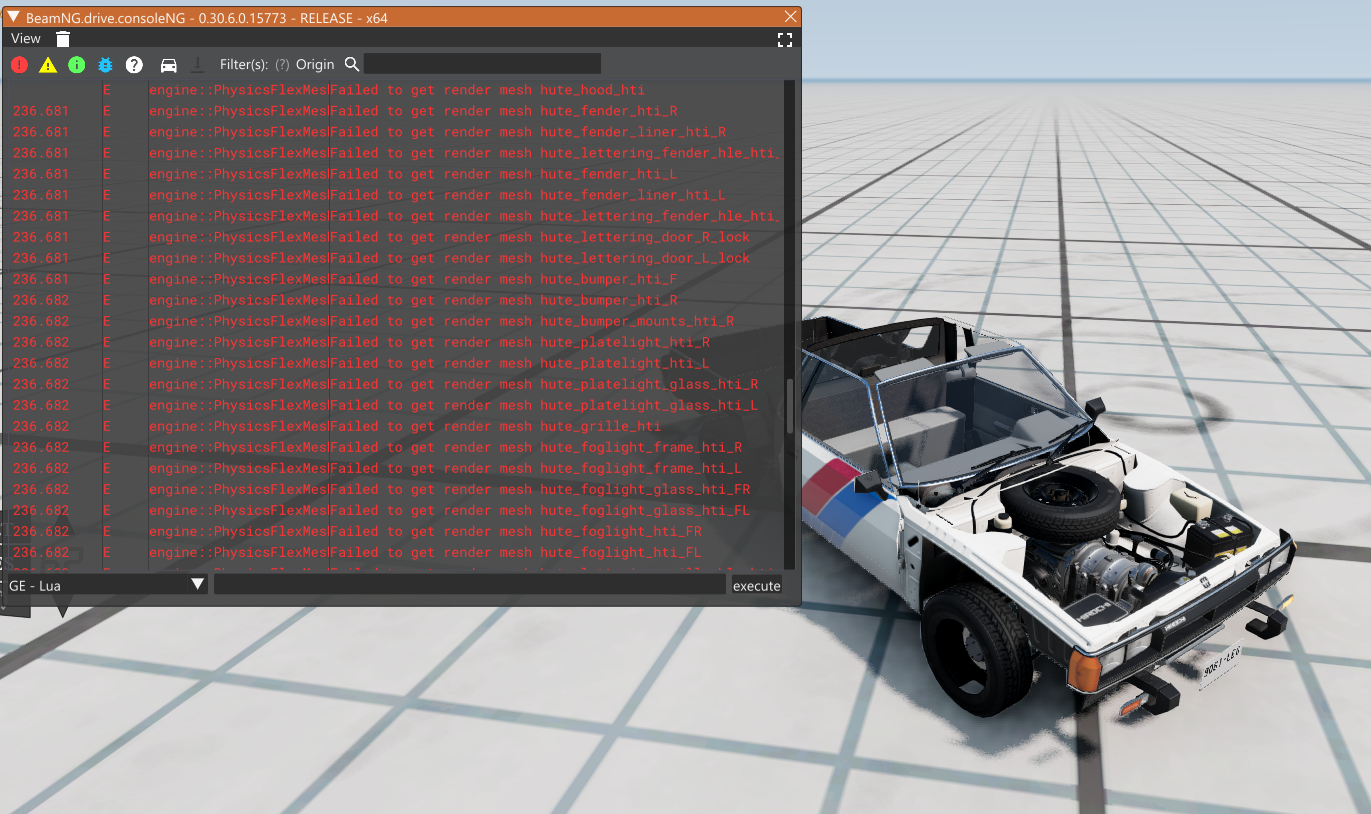Select log line hute_hood_hti

tap(395, 90)
